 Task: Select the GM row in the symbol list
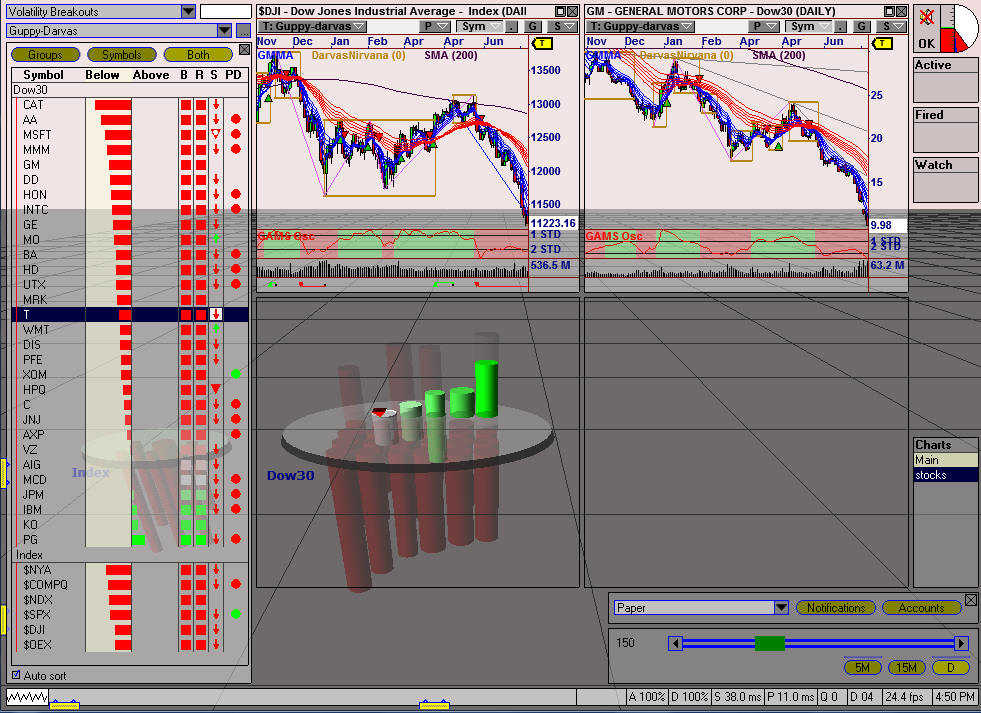130,164
